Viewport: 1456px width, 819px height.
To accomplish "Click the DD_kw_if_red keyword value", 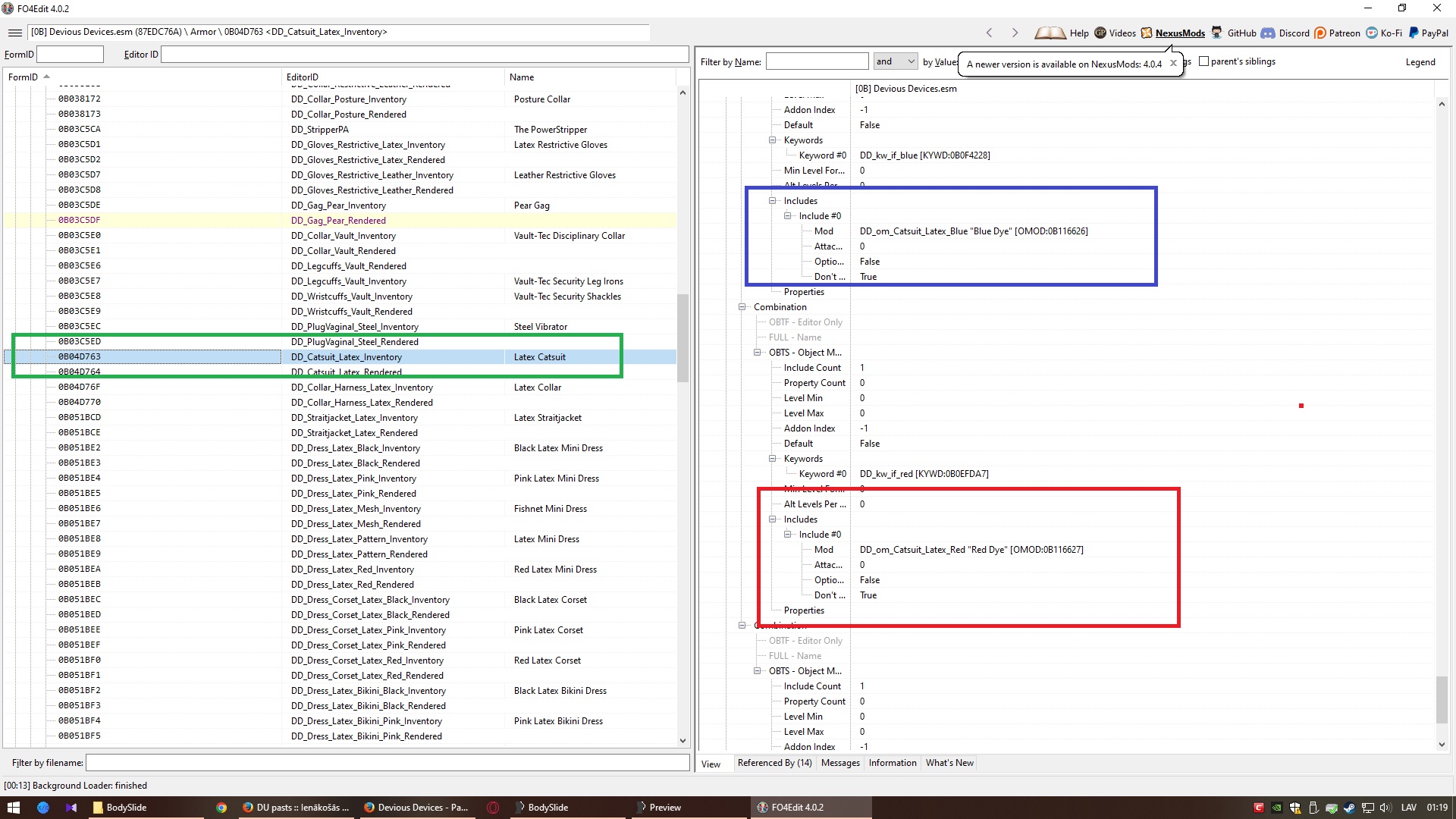I will 924,474.
